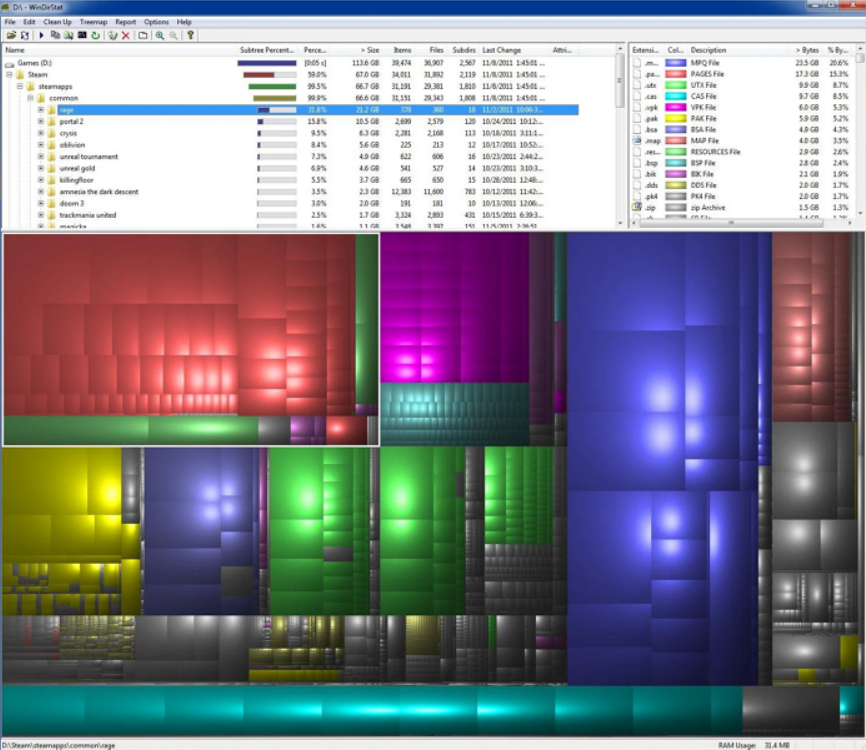This screenshot has width=866, height=750.
Task: Refresh all with the green circular arrow
Action: pos(94,35)
